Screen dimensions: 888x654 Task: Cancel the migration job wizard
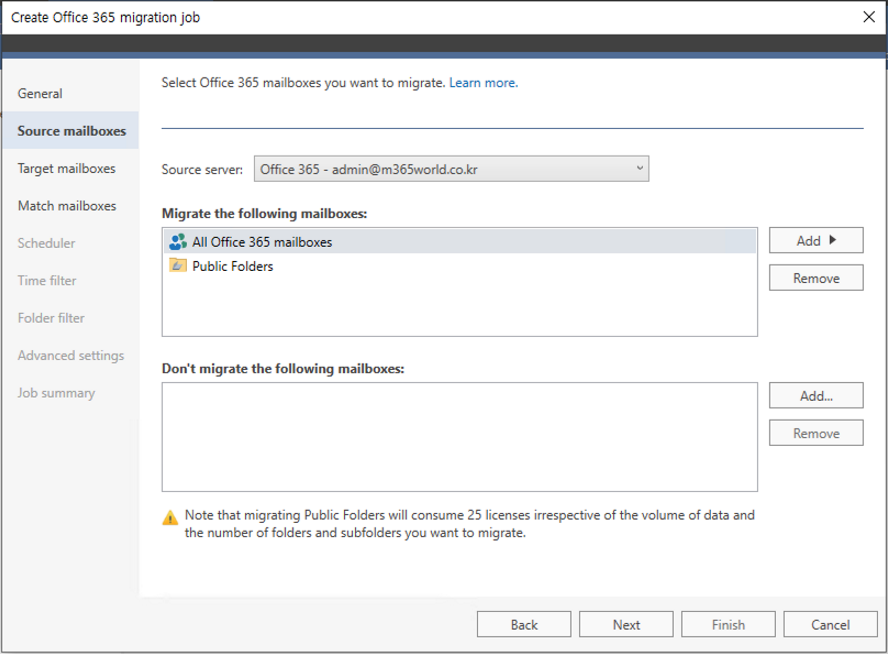830,625
